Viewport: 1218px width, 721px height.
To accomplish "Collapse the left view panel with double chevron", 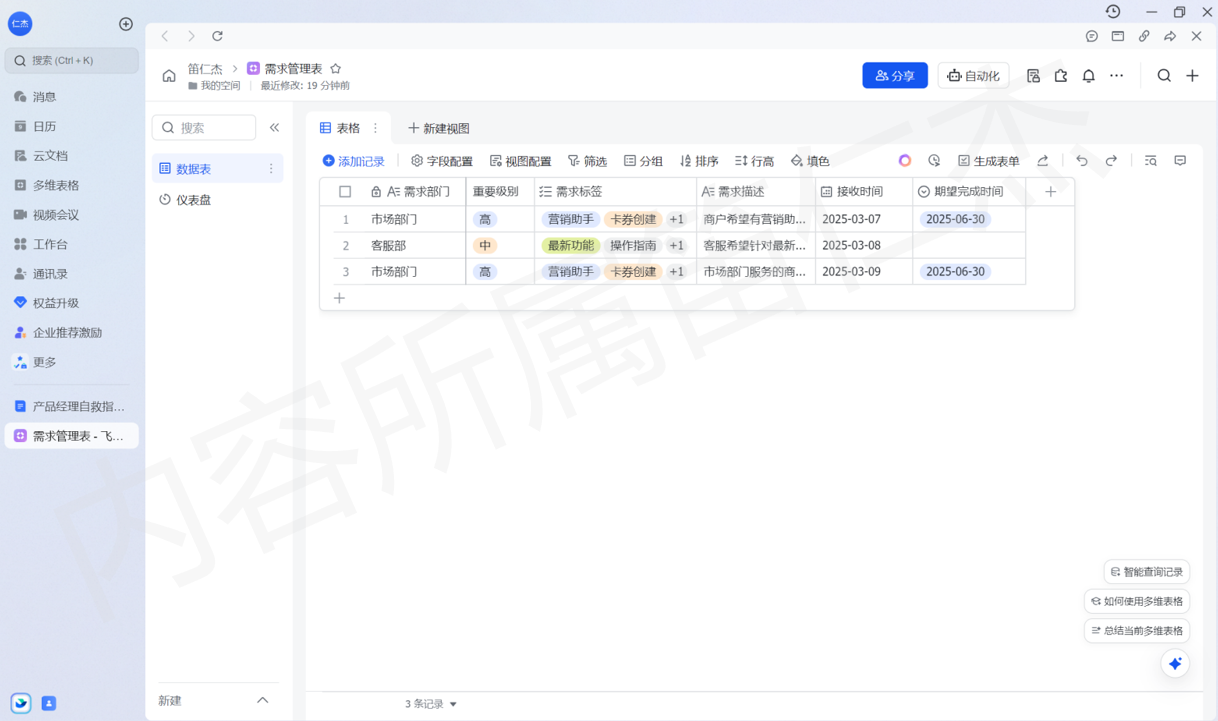I will [274, 128].
